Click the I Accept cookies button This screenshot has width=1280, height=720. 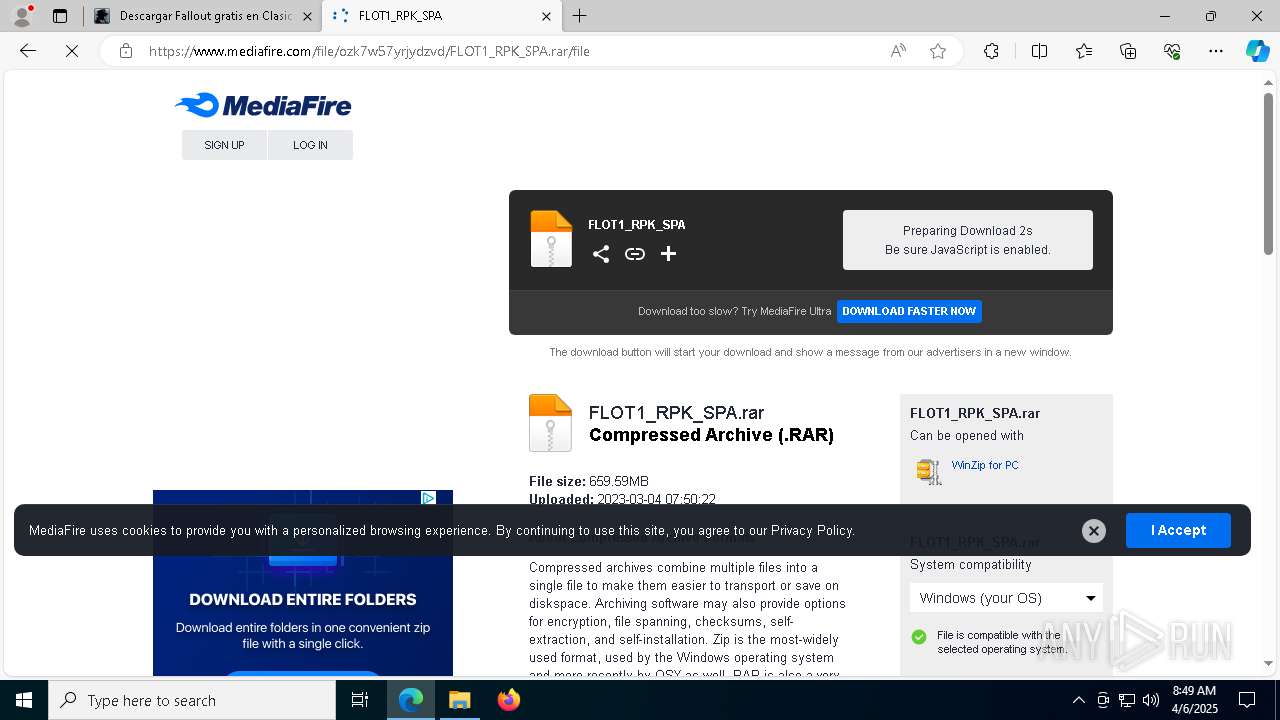(x=1178, y=530)
